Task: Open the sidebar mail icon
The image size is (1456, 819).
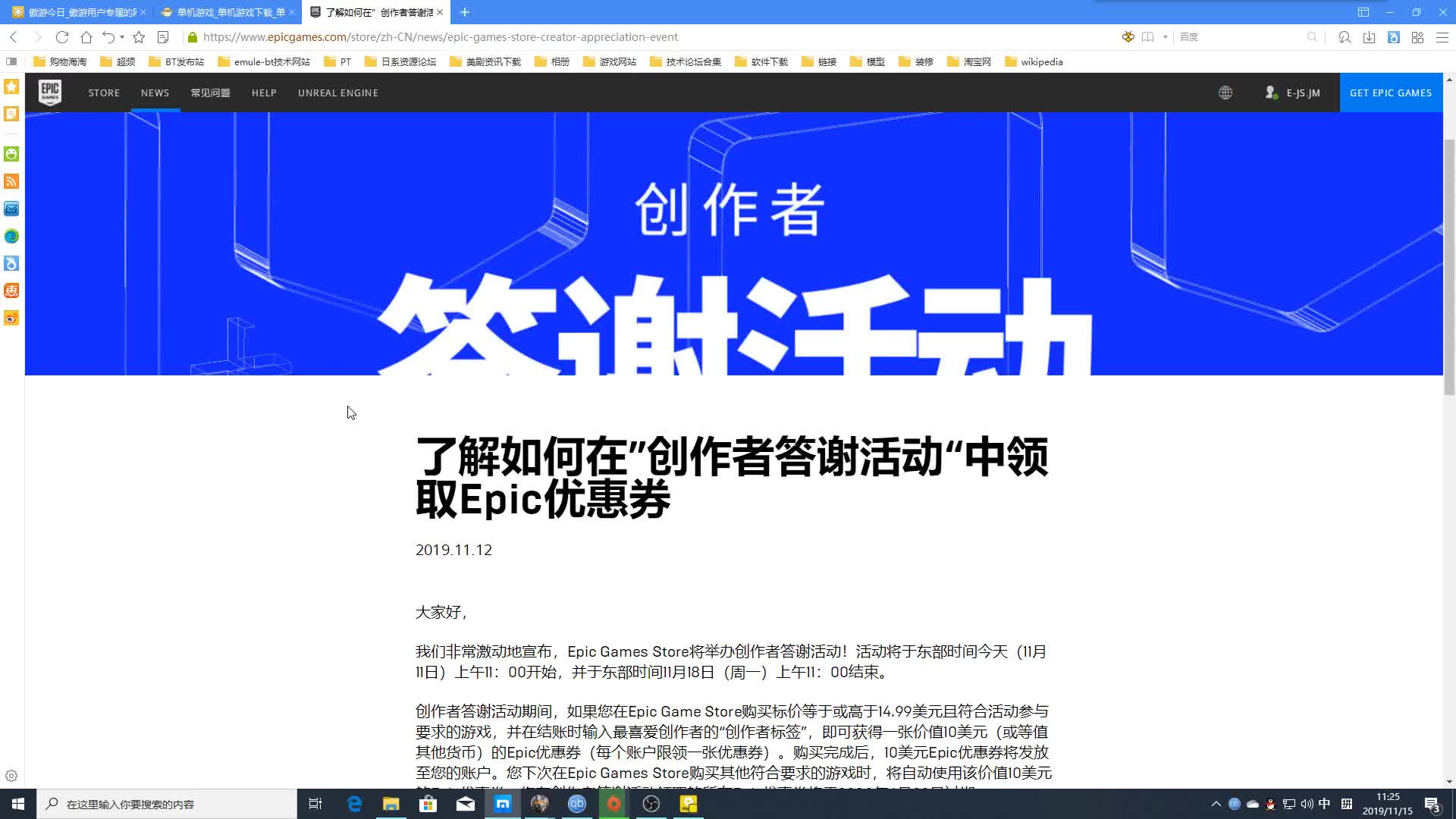Action: pyautogui.click(x=11, y=209)
